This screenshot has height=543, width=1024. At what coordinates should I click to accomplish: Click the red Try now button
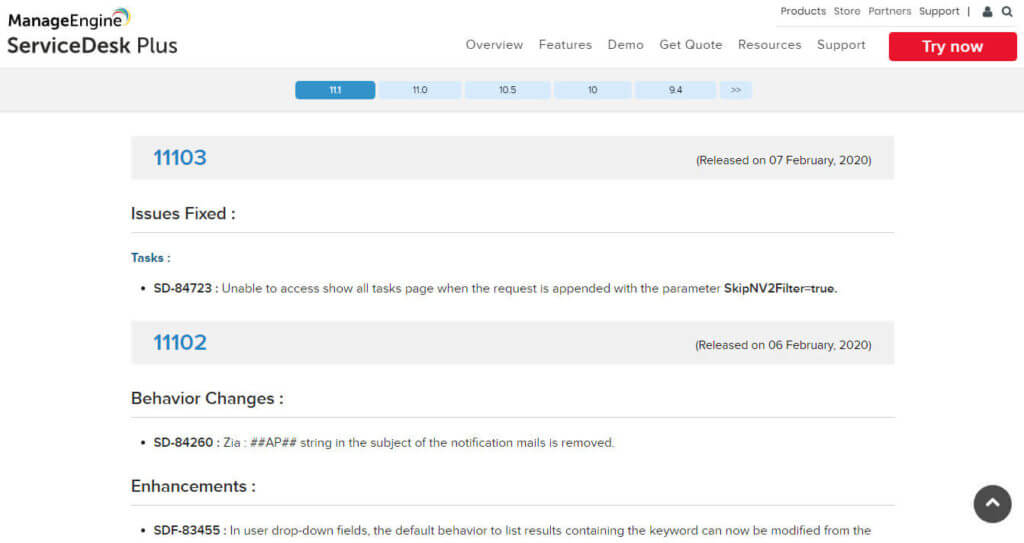(x=952, y=46)
